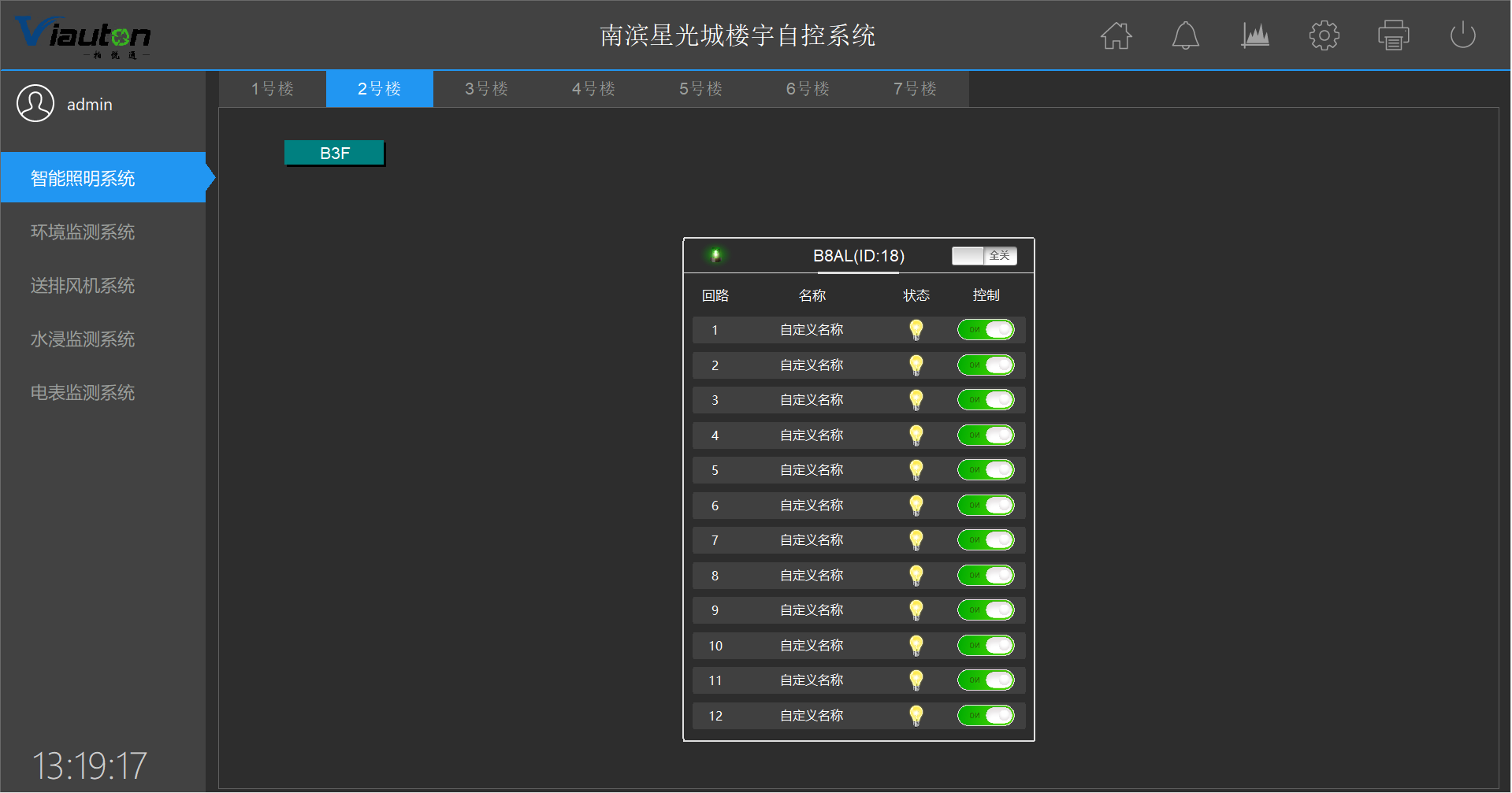Image resolution: width=1512 pixels, height=793 pixels.
Task: Toggle the control switch for circuit 7
Action: point(985,540)
